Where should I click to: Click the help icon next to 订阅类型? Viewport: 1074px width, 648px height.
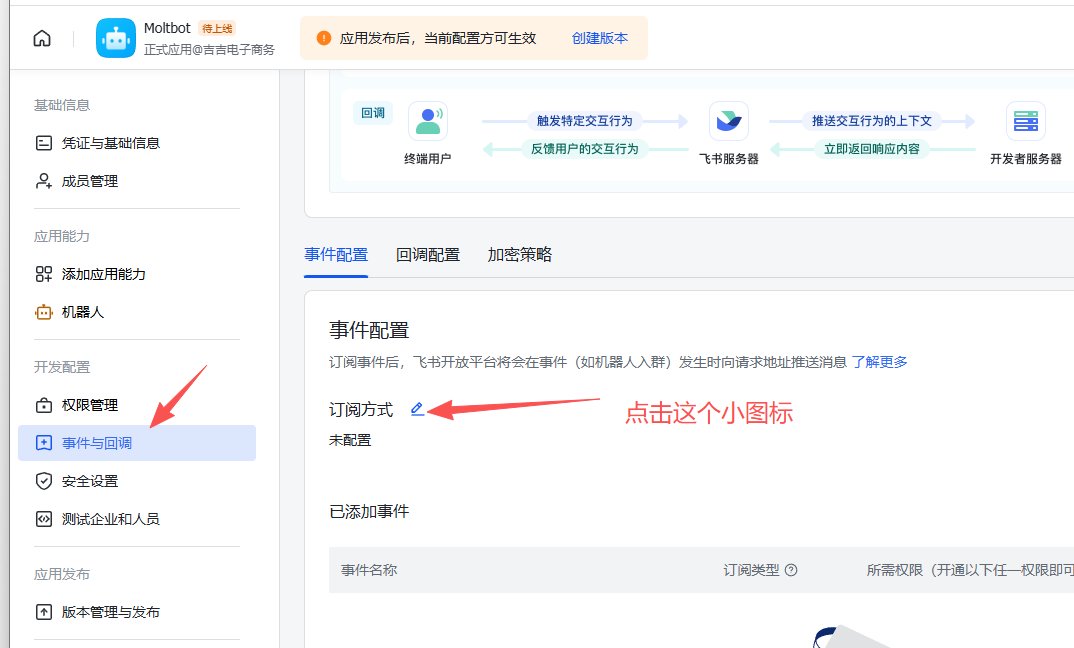pyautogui.click(x=791, y=570)
